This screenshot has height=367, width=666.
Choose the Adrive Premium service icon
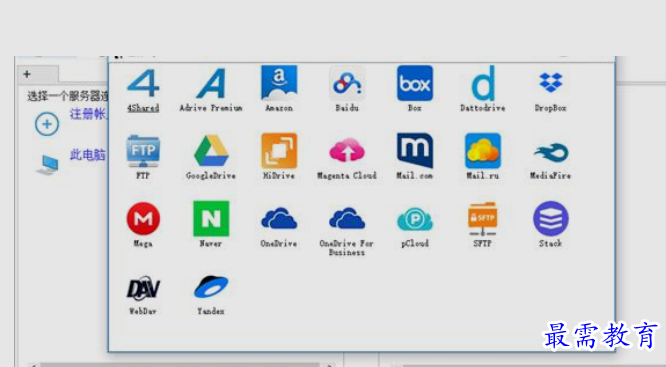coord(211,83)
